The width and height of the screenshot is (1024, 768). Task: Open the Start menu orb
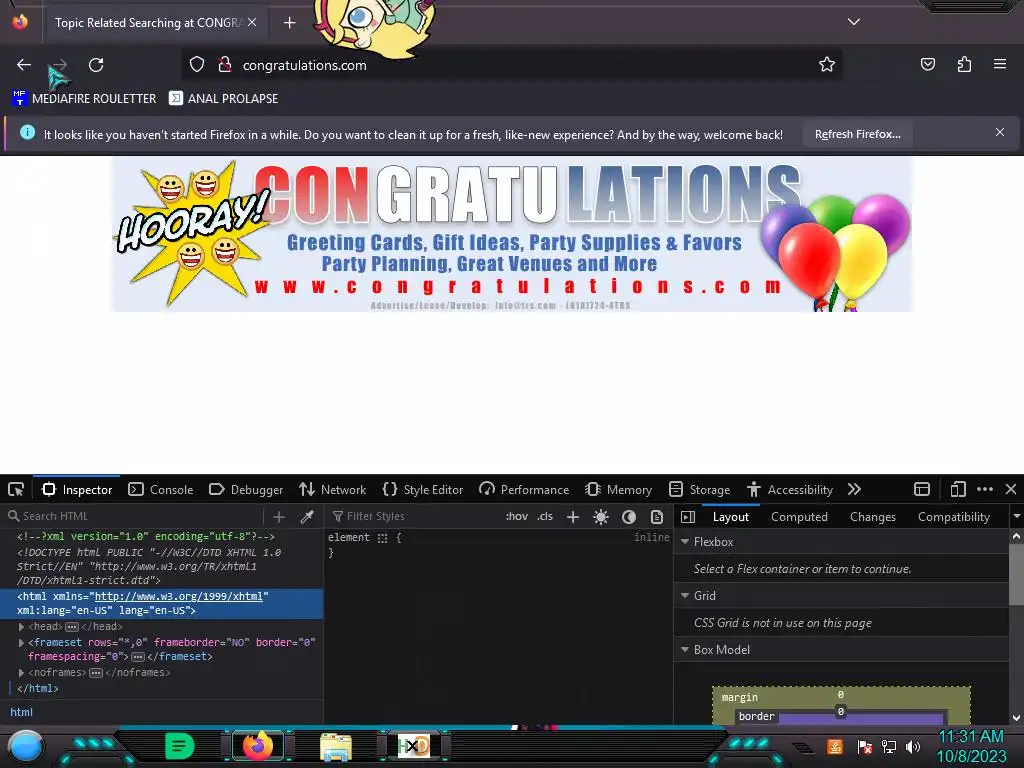point(25,746)
